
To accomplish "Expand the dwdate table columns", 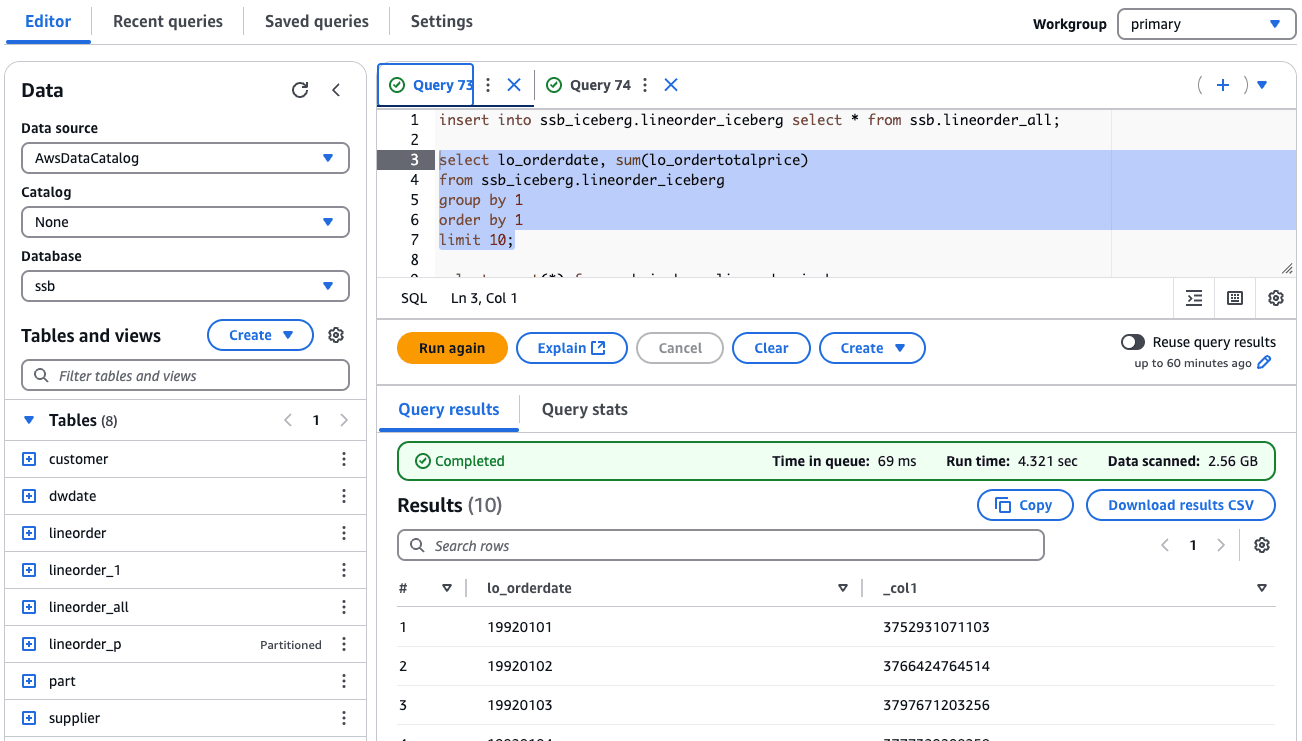I will point(29,496).
